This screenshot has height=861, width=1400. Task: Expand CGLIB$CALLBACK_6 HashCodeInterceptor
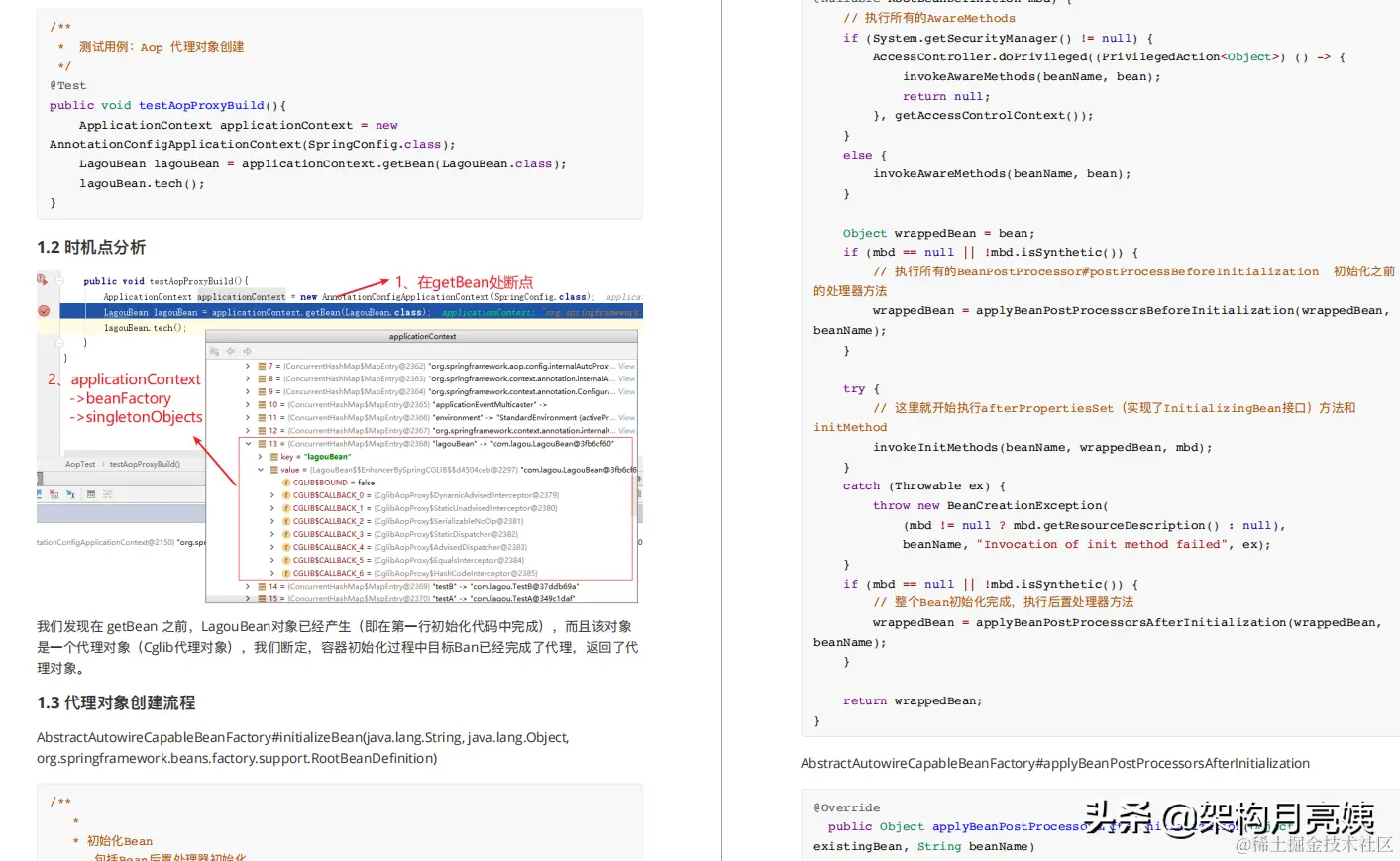coord(272,573)
